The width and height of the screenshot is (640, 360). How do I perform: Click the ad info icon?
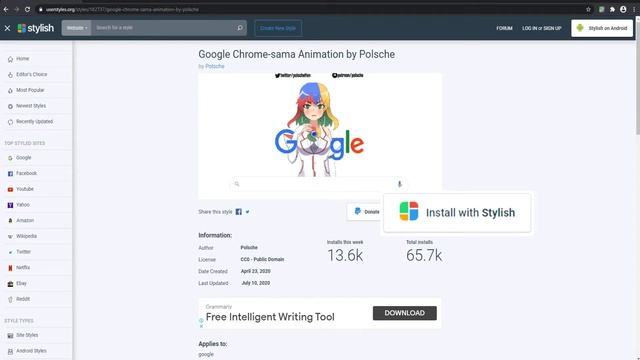pos(201,321)
